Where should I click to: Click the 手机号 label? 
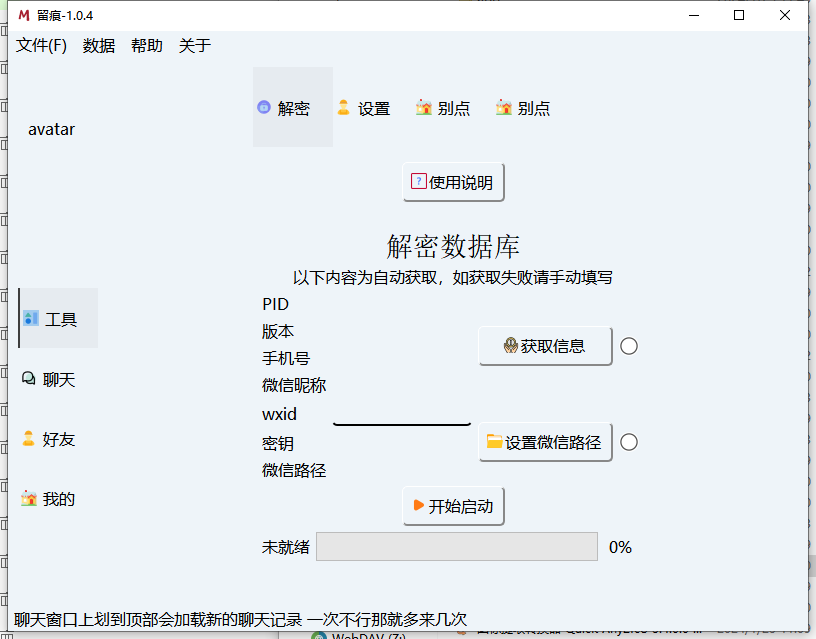coord(286,359)
